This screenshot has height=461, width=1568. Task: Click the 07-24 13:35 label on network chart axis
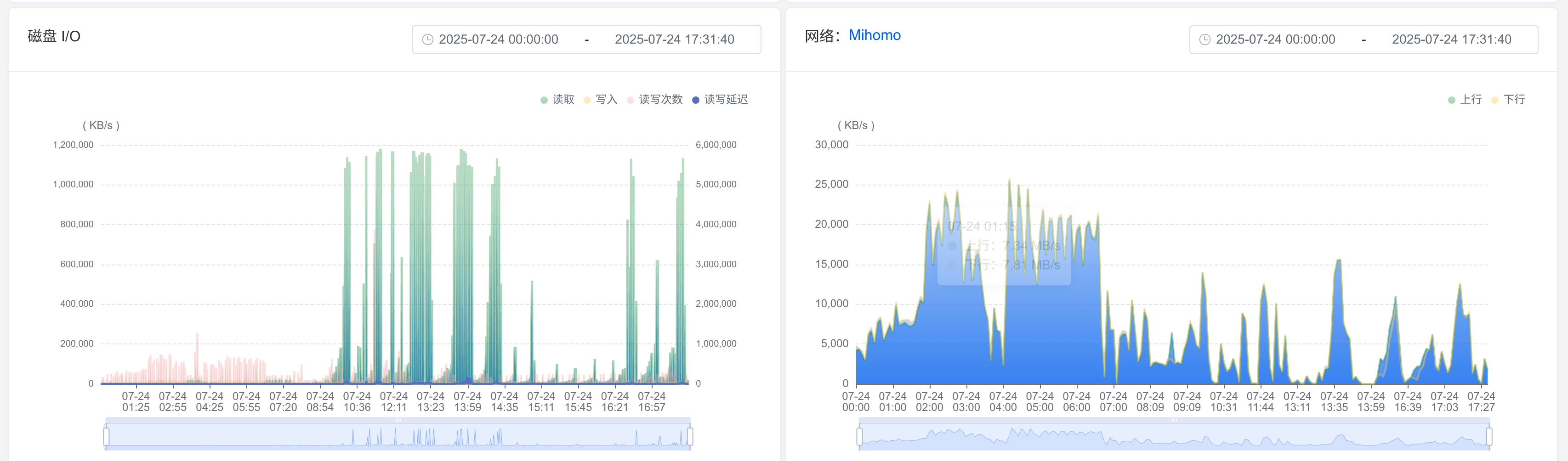pyautogui.click(x=1334, y=402)
